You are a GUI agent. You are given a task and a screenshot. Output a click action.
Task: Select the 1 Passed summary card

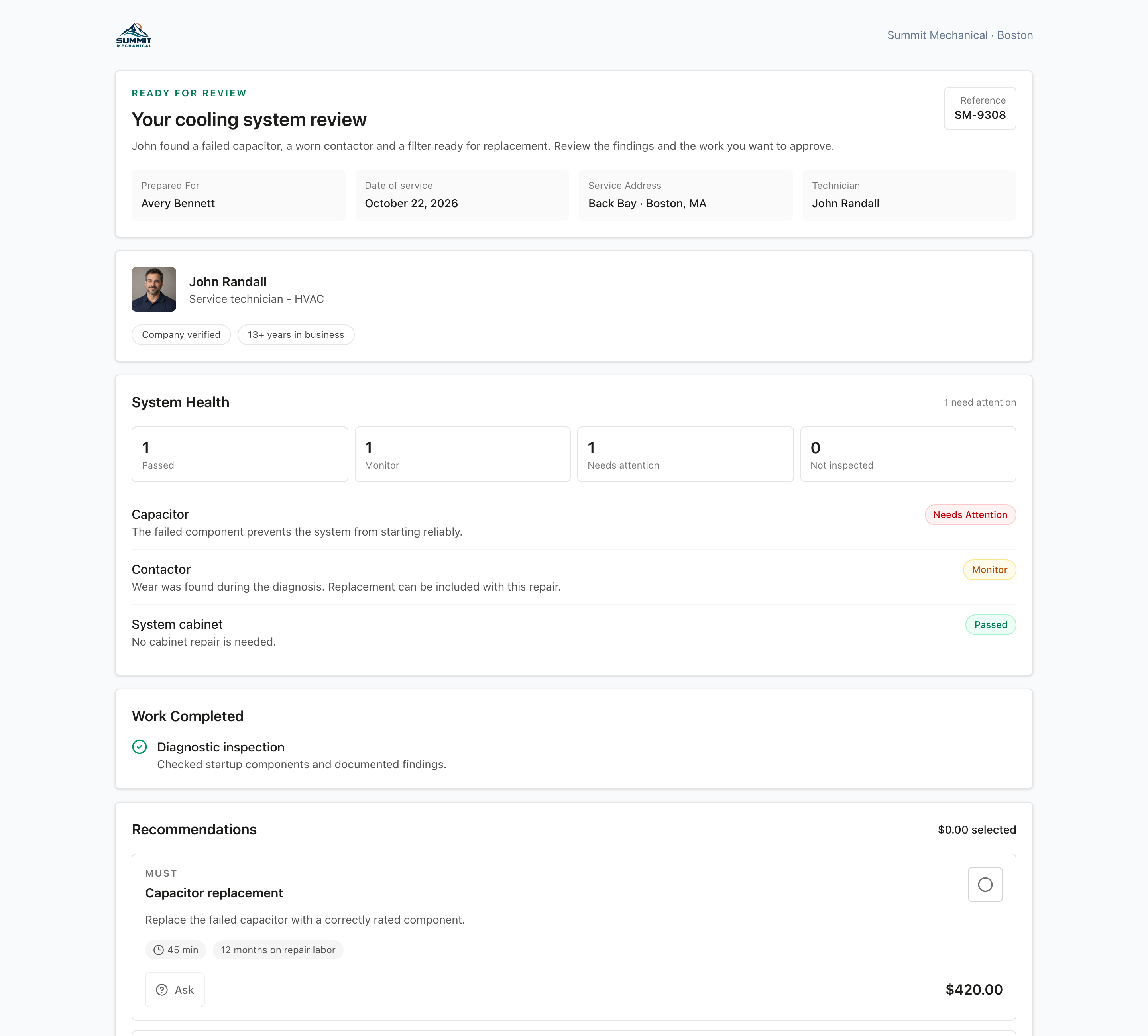pyautogui.click(x=240, y=454)
